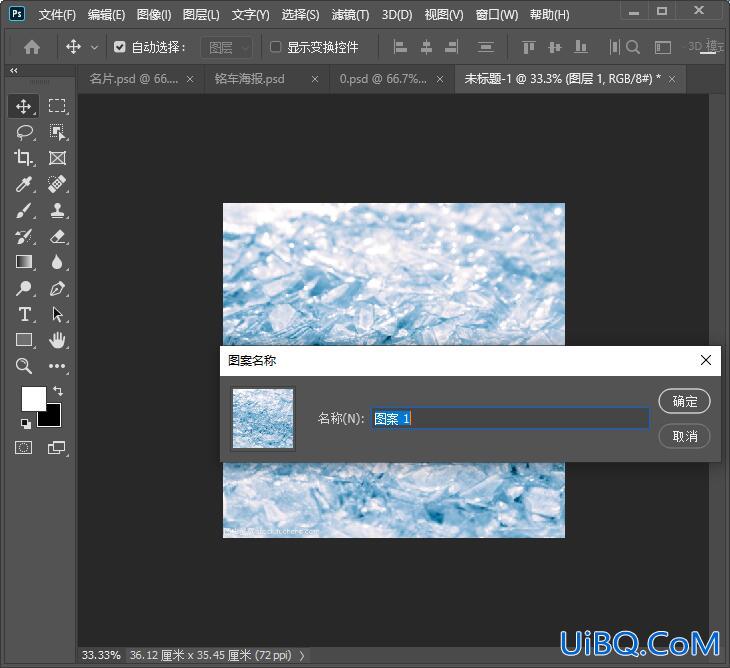Select the Move tool in toolbox
Viewport: 730px width, 668px height.
23,106
